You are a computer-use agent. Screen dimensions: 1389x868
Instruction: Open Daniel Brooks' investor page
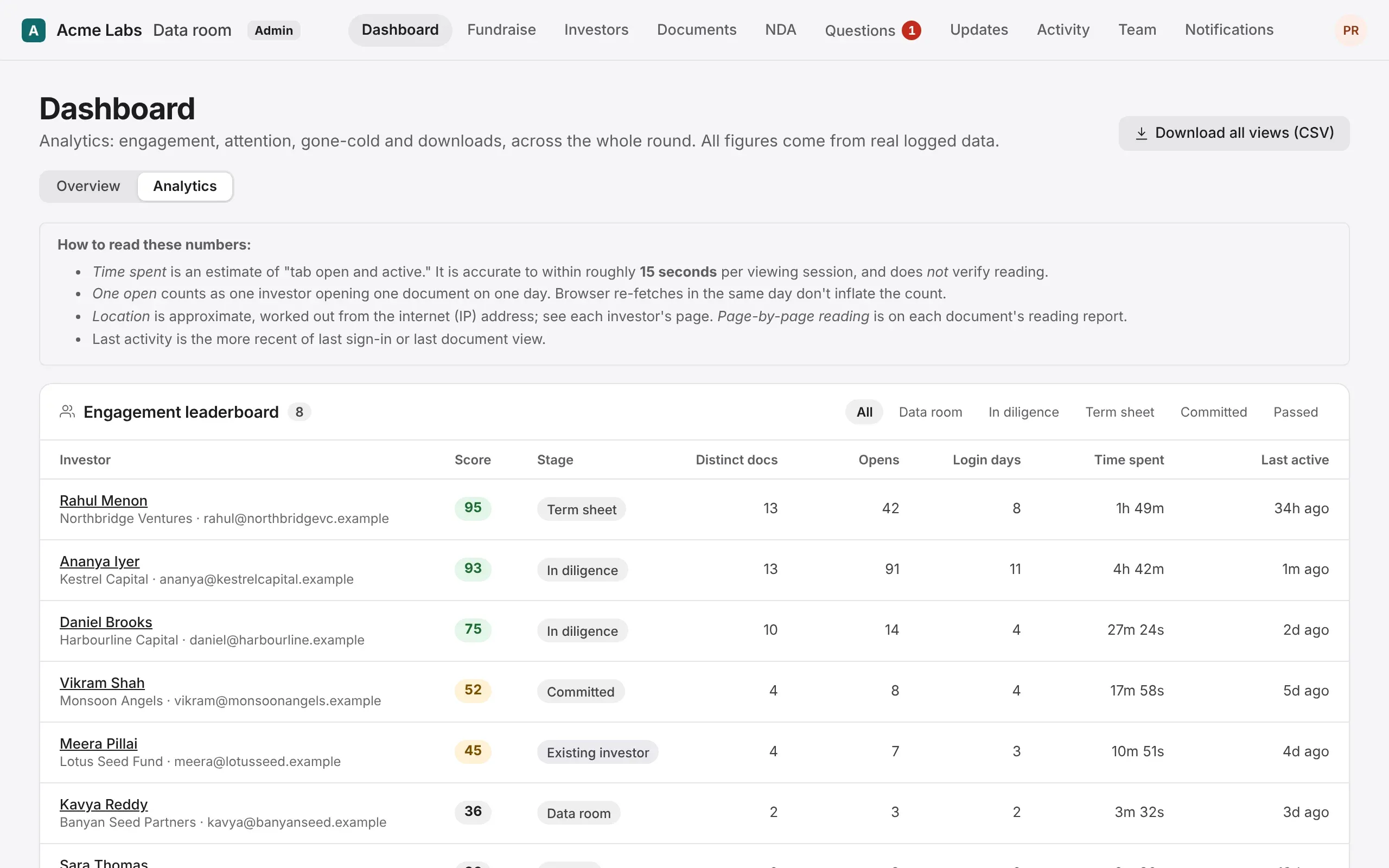pyautogui.click(x=106, y=622)
